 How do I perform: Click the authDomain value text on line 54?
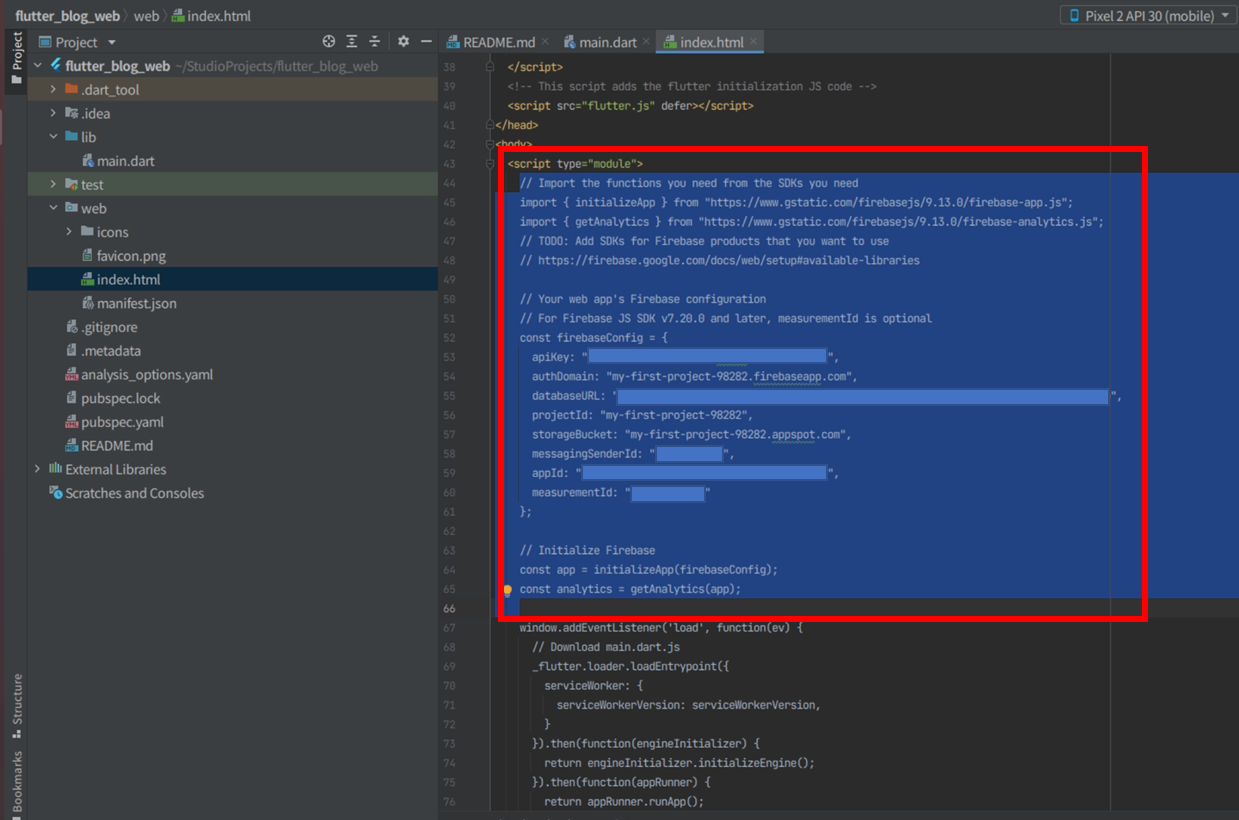pyautogui.click(x=728, y=376)
